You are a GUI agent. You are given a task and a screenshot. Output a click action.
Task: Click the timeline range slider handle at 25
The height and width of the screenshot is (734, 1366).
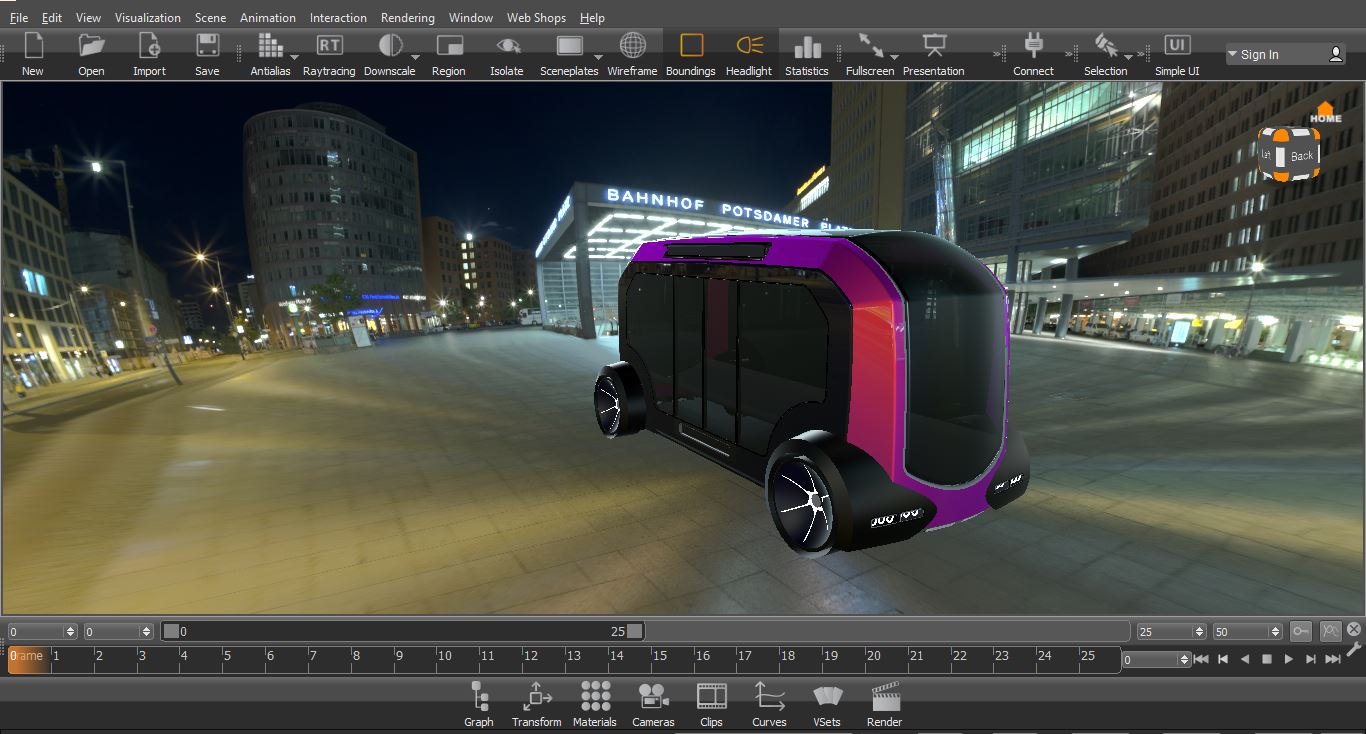click(x=635, y=631)
